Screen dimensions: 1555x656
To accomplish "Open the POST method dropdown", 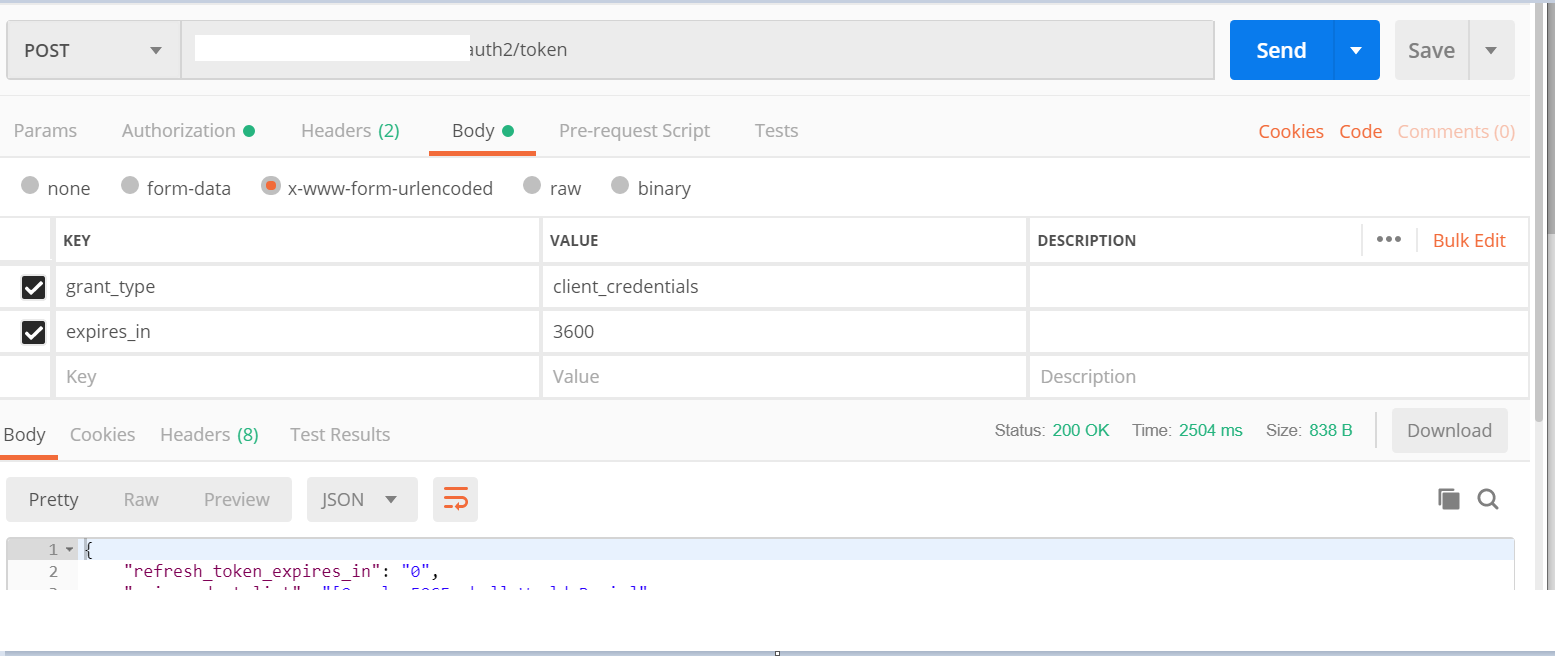I will click(92, 49).
